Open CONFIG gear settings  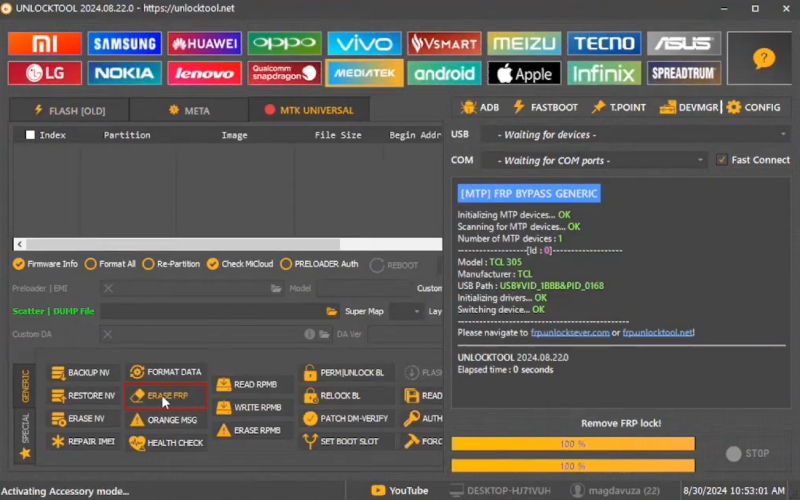click(754, 107)
